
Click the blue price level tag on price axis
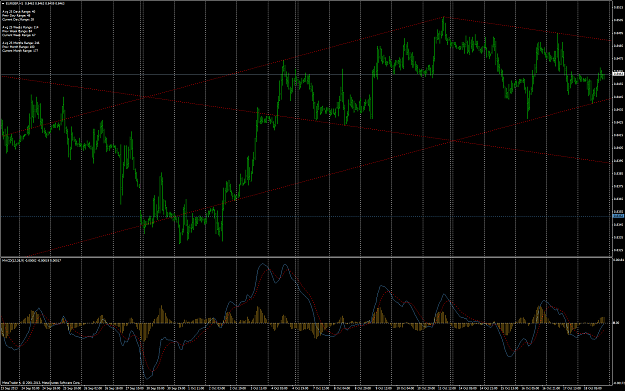click(x=618, y=216)
